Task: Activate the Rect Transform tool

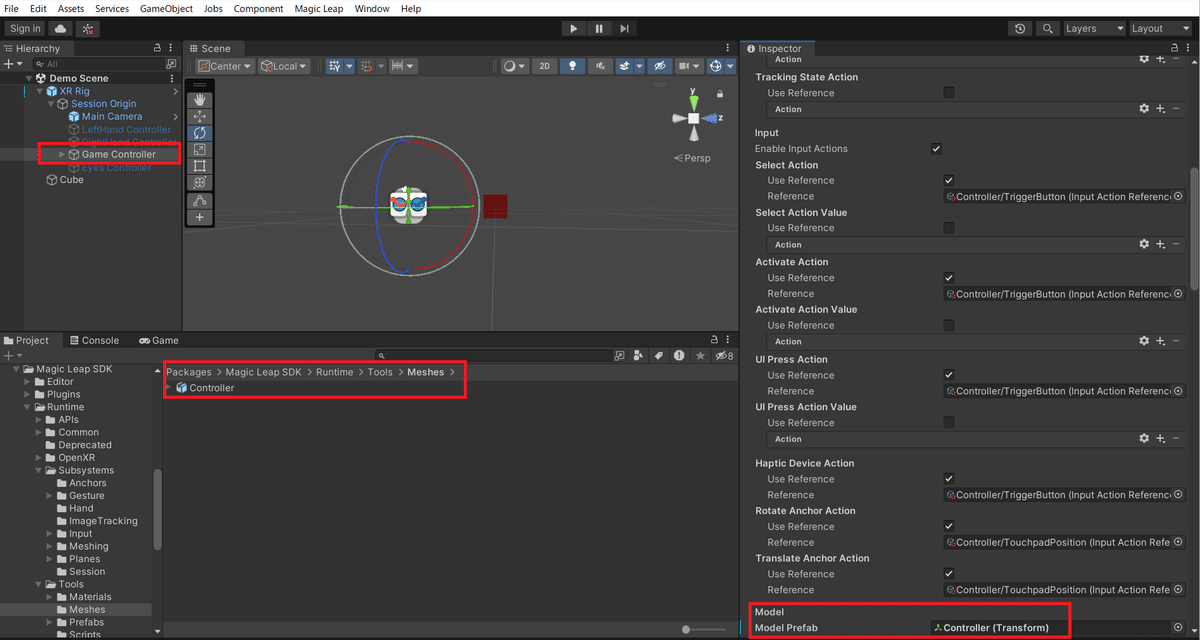Action: (199, 164)
